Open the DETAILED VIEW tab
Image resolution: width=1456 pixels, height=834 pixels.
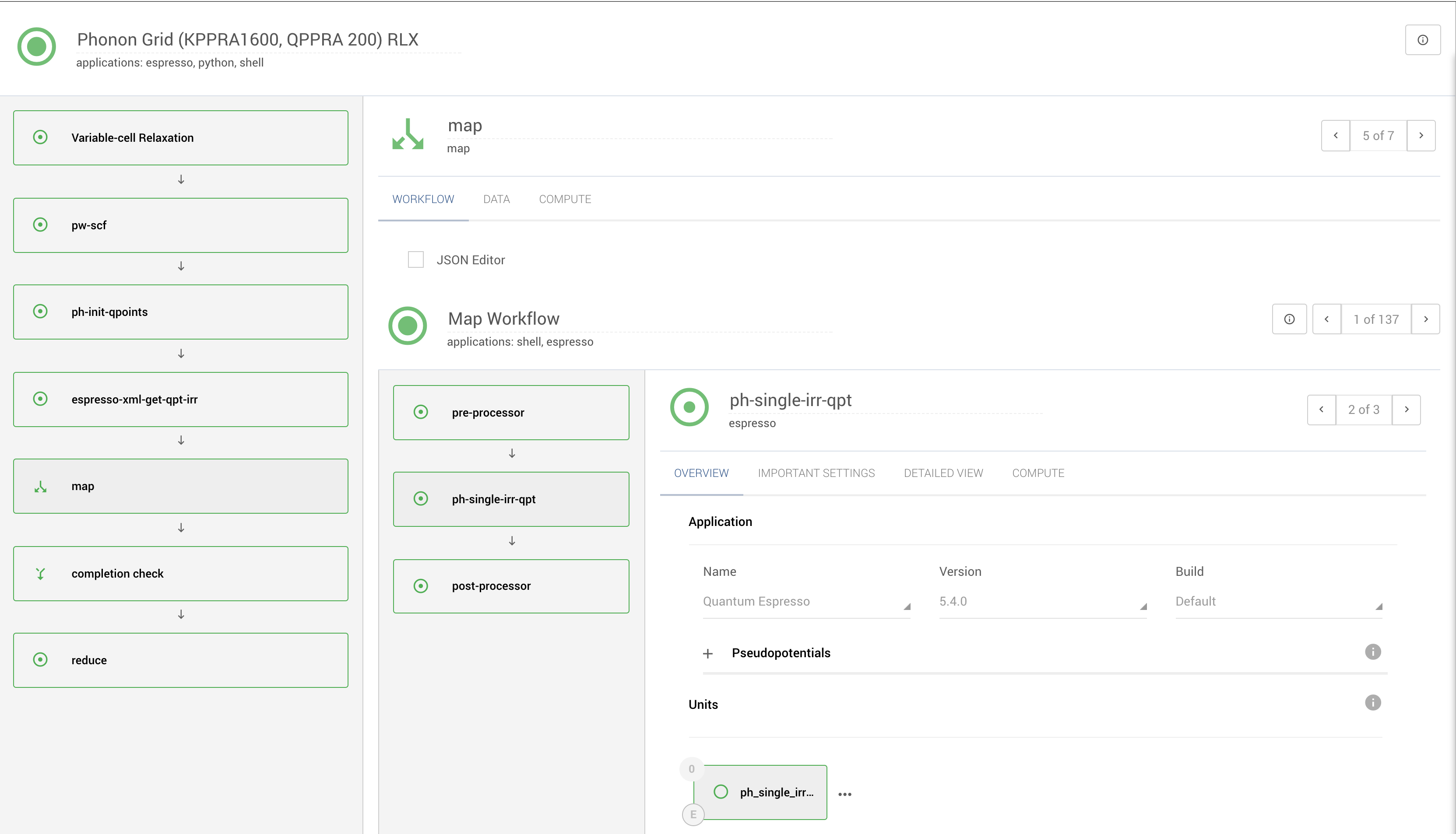(x=943, y=473)
